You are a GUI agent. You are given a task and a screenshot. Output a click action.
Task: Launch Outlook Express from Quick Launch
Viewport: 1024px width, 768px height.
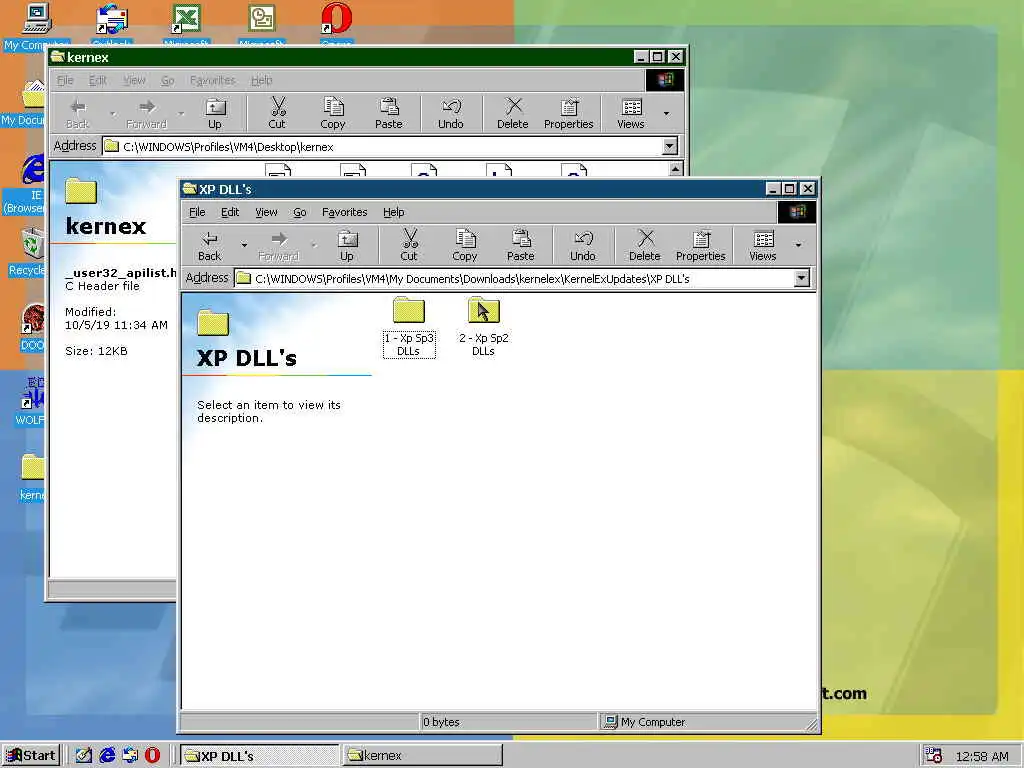point(129,756)
